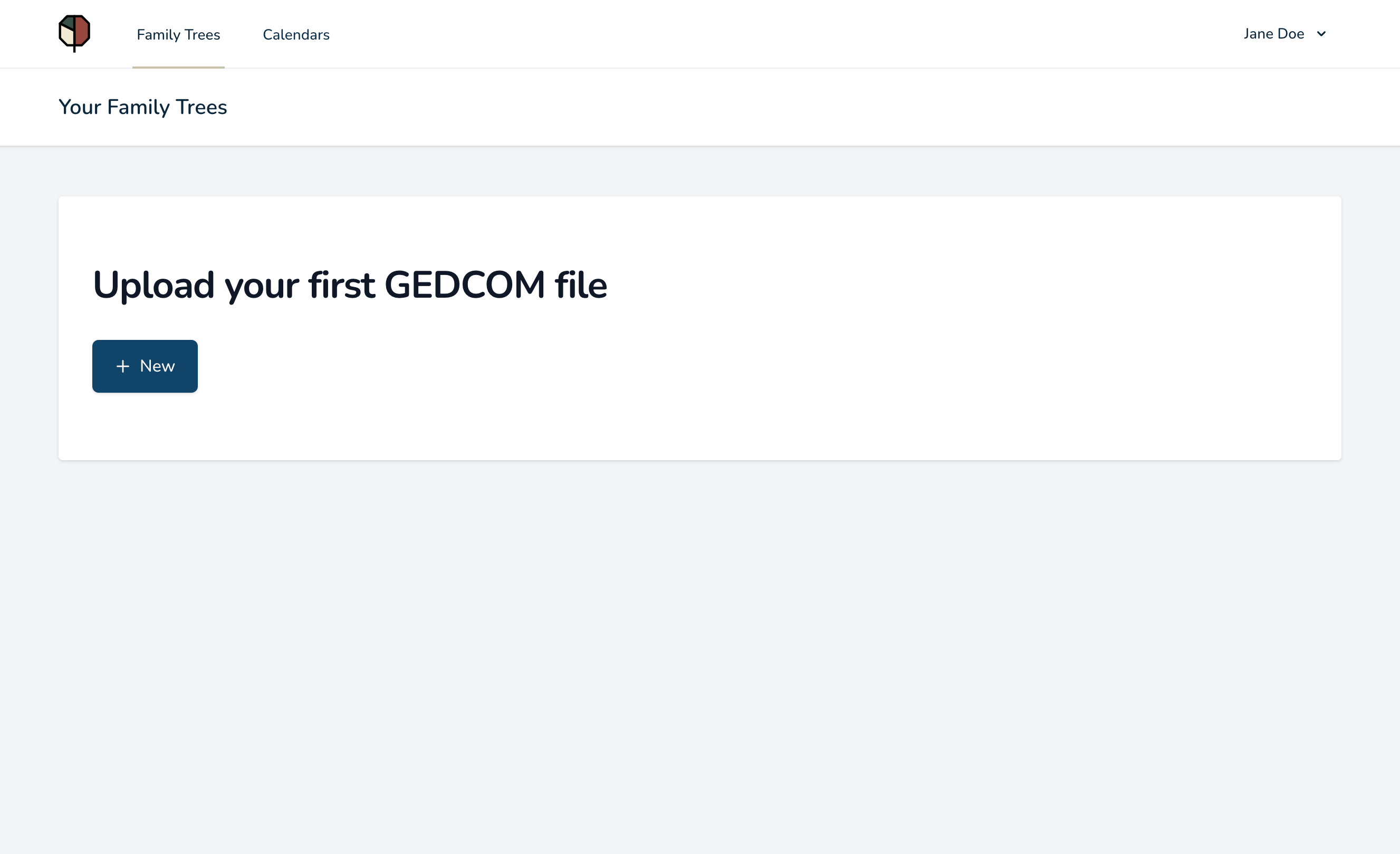Click the word 'Upload' in the card title
Viewport: 1400px width, 854px height.
[154, 285]
